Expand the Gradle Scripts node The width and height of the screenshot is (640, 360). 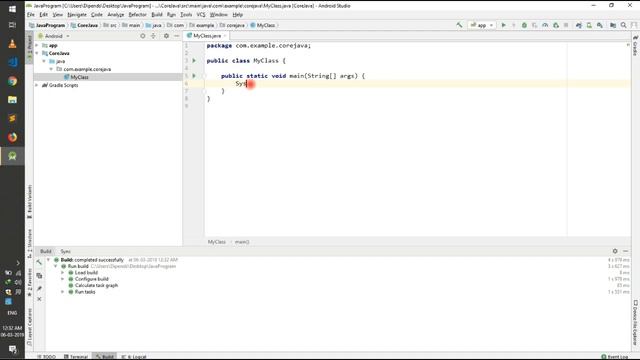coord(37,85)
